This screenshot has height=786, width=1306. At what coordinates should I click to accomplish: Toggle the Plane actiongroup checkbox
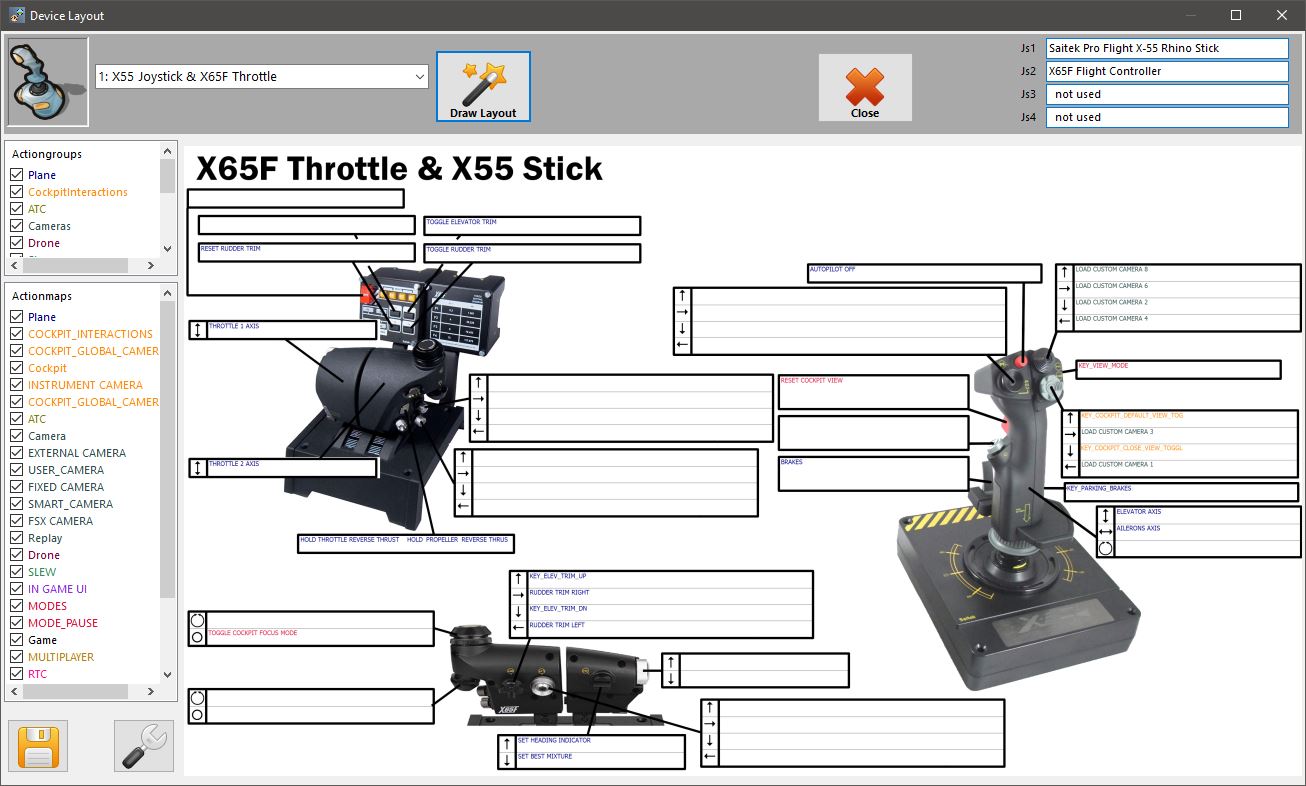coord(17,175)
